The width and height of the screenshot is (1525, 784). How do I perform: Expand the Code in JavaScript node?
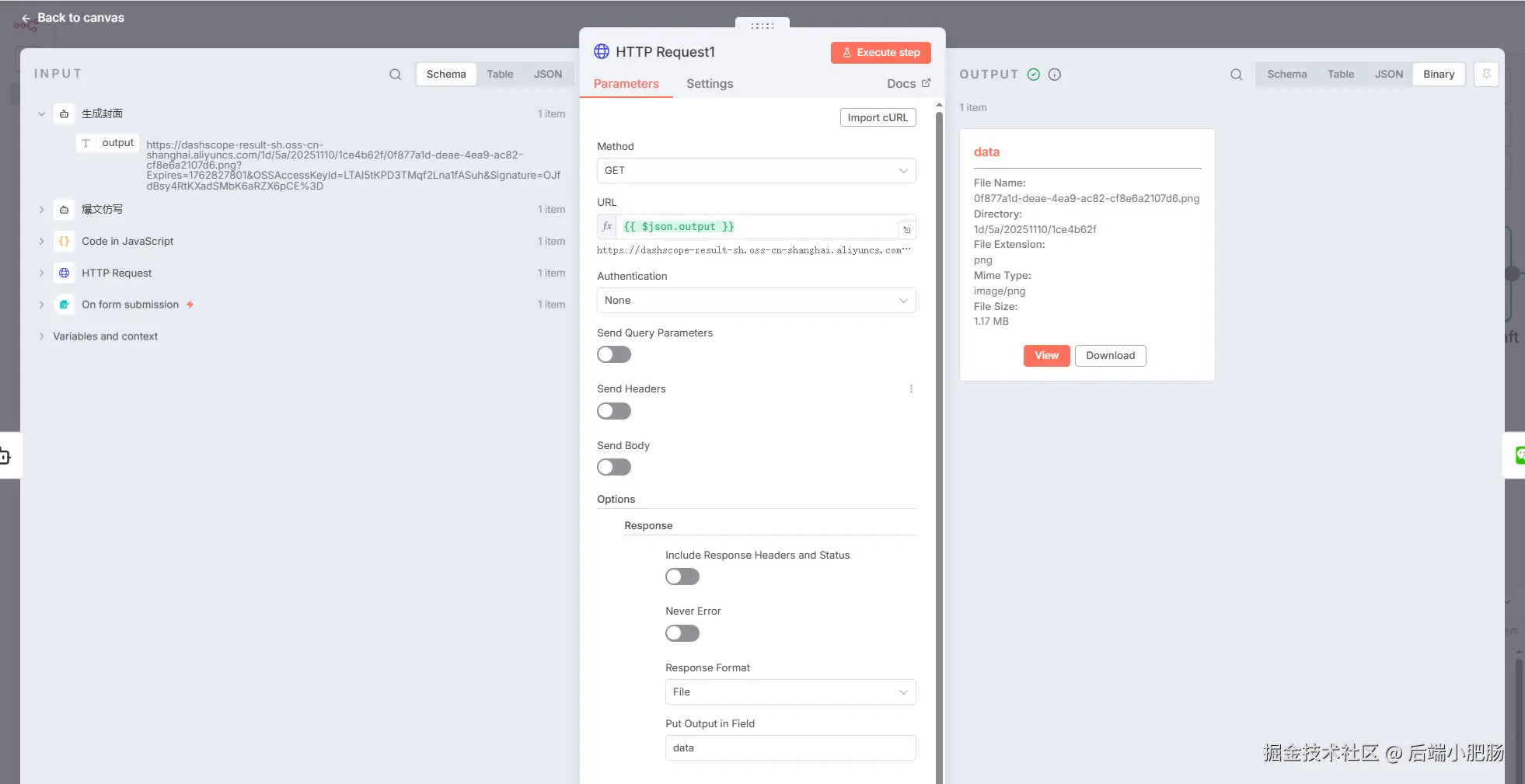42,242
